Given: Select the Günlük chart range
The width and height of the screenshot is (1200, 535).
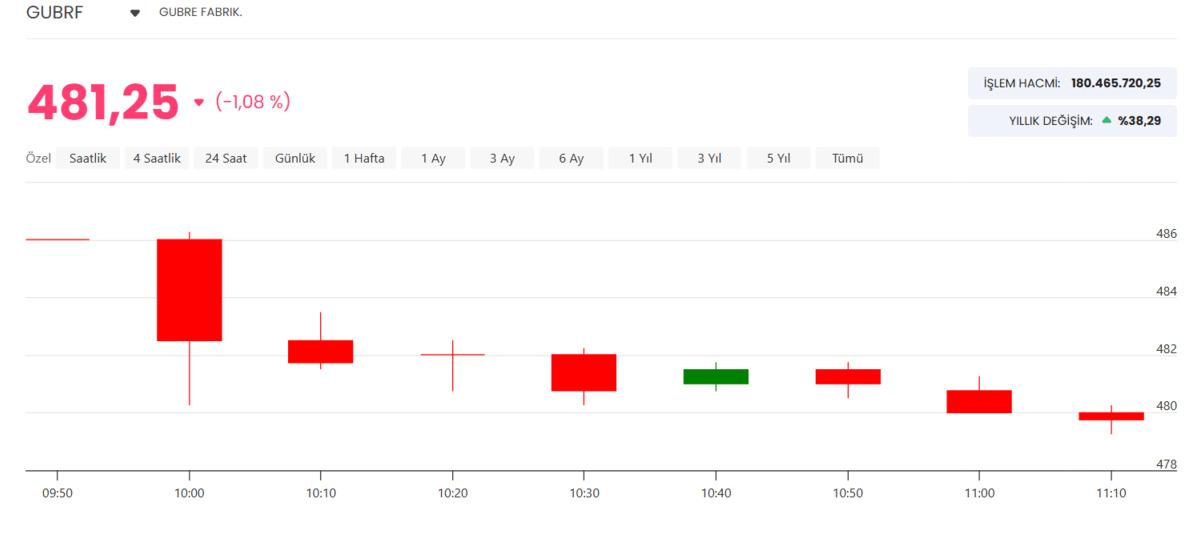Looking at the screenshot, I should click(295, 158).
